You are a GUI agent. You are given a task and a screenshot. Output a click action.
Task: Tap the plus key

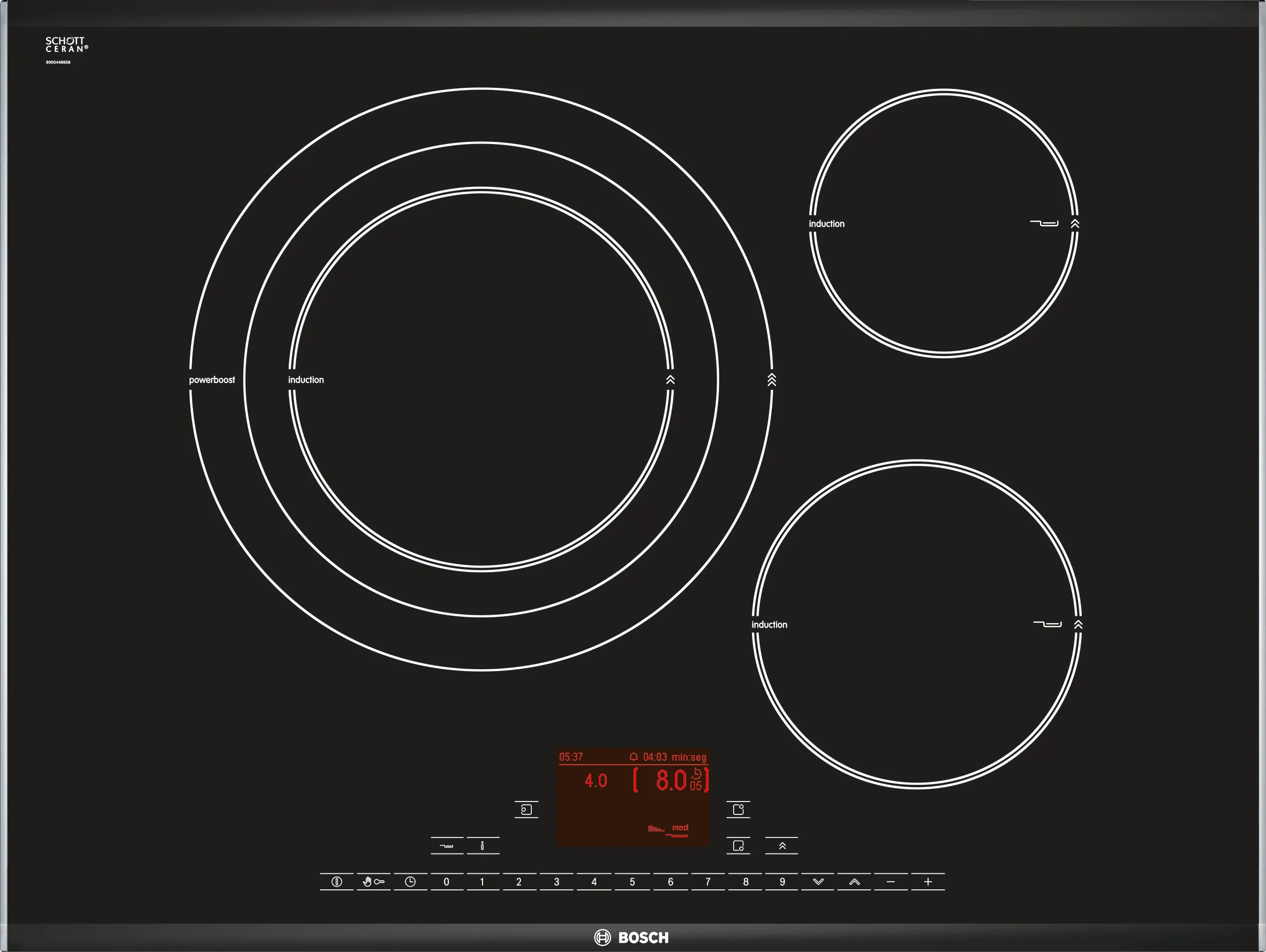928,882
